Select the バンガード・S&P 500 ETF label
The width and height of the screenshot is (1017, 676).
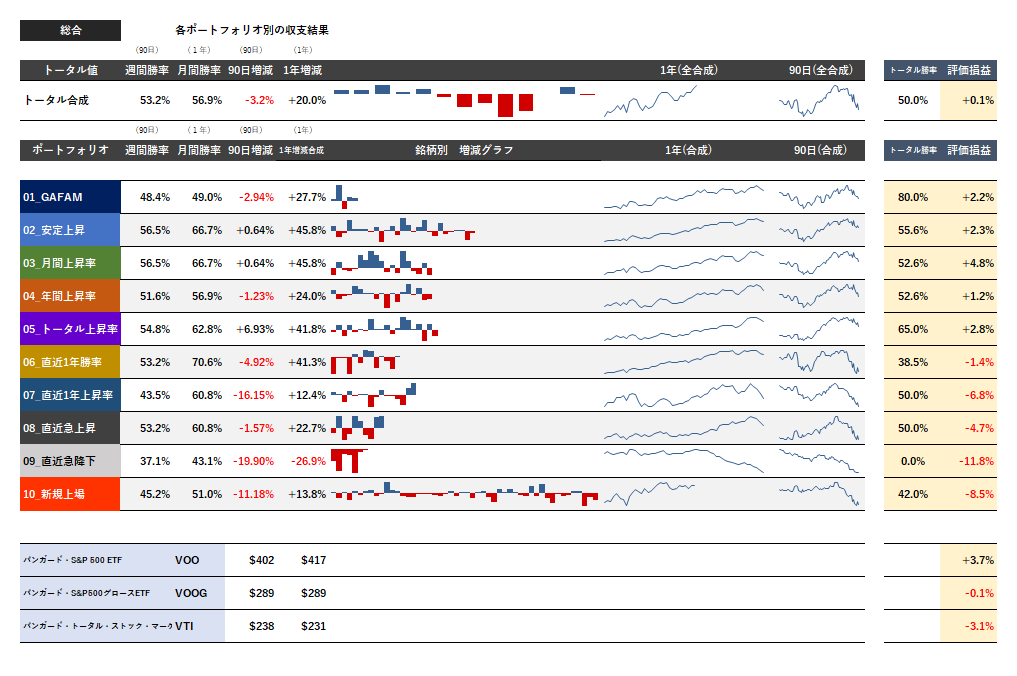[73, 561]
